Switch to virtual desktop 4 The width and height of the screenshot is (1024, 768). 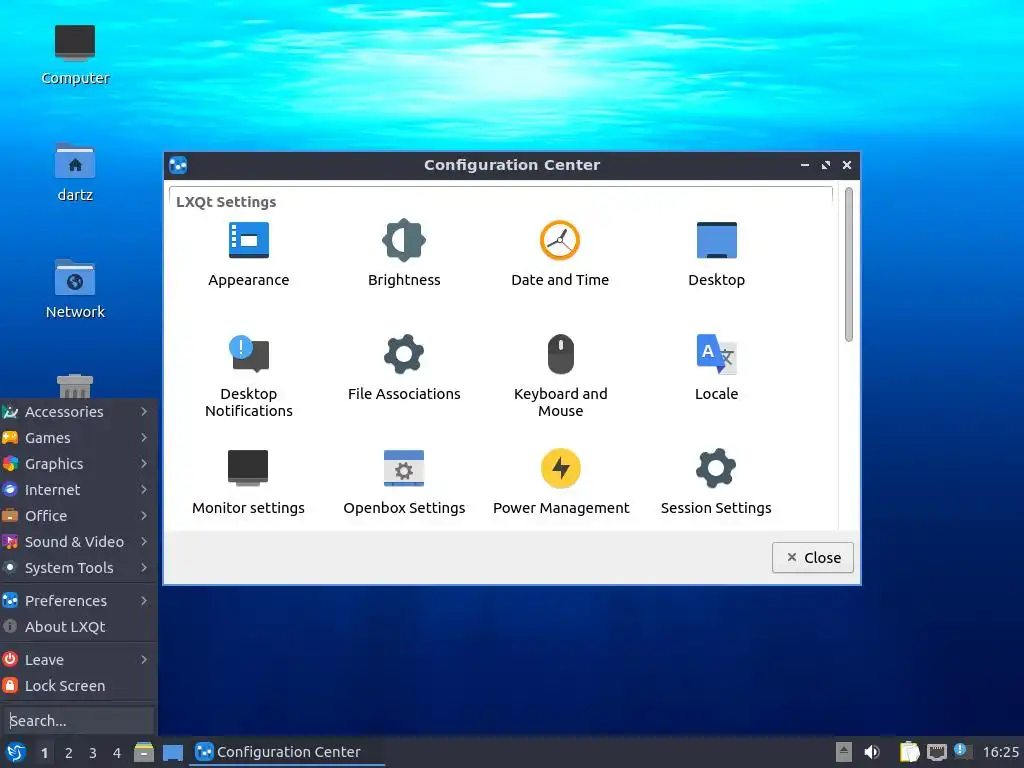pyautogui.click(x=117, y=753)
